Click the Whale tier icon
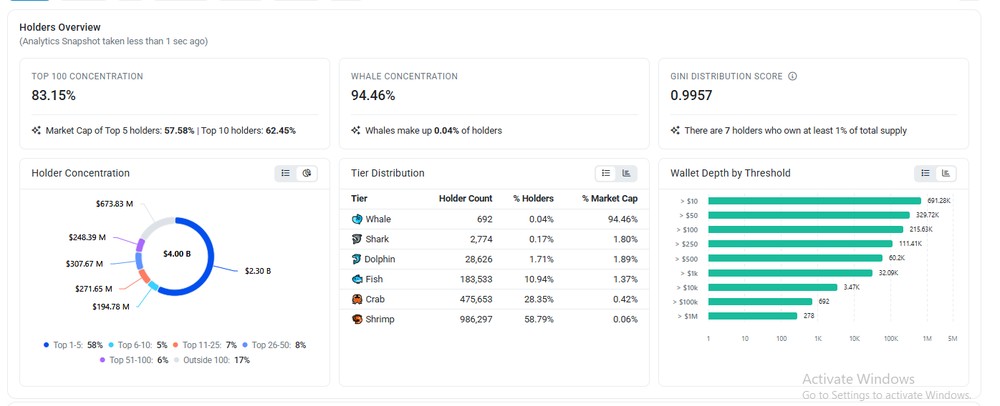 tap(357, 219)
